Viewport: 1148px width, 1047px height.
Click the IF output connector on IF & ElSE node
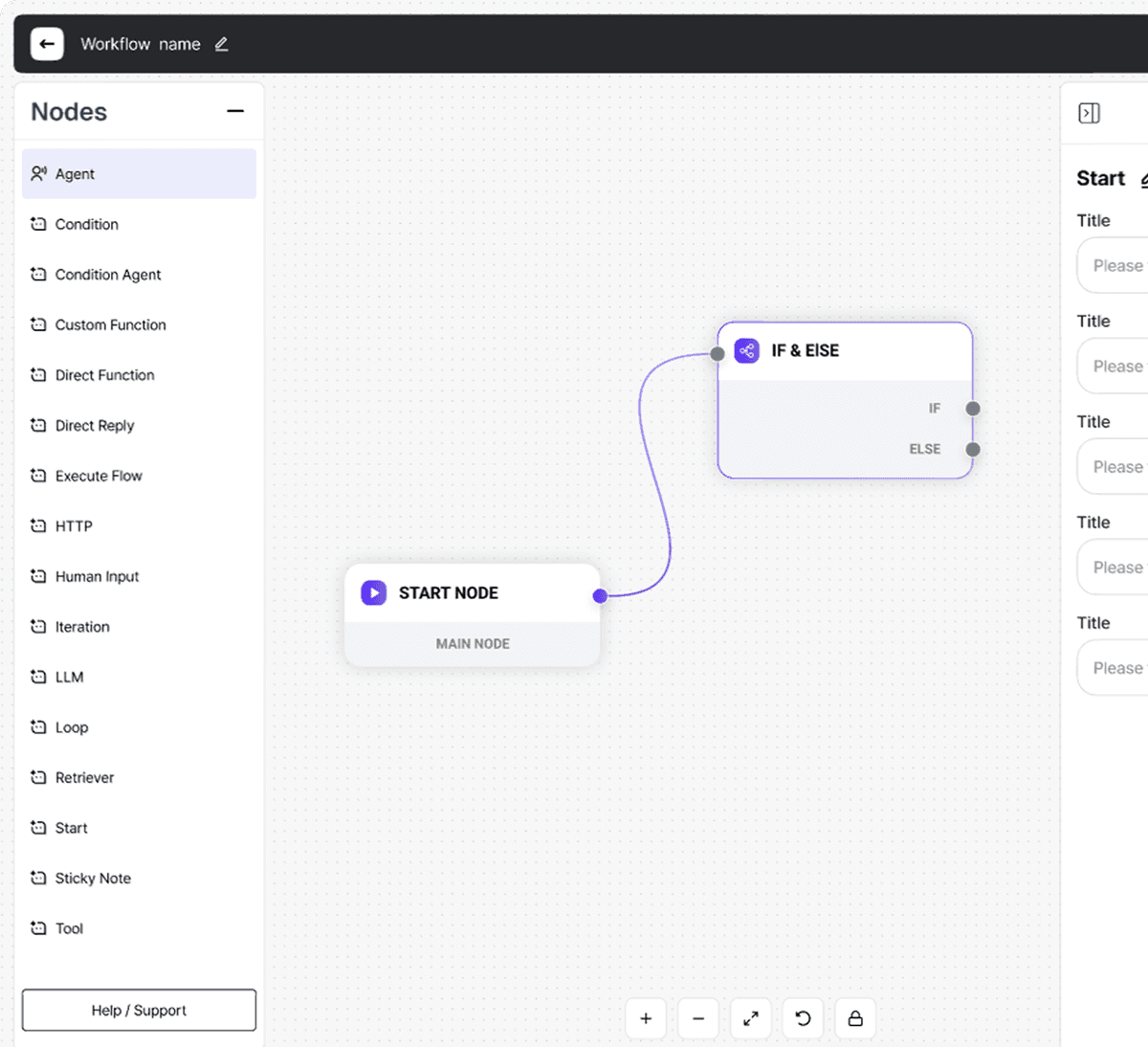972,408
